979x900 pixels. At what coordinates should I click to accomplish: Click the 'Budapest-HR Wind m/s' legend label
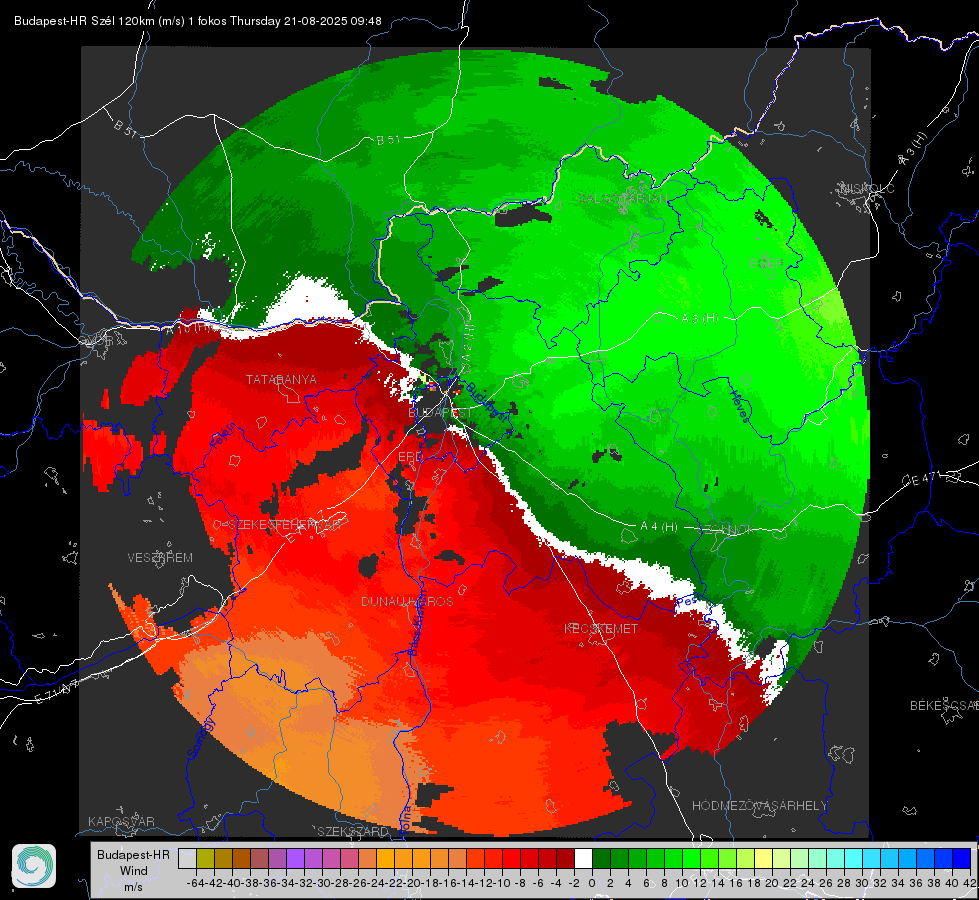(x=133, y=871)
